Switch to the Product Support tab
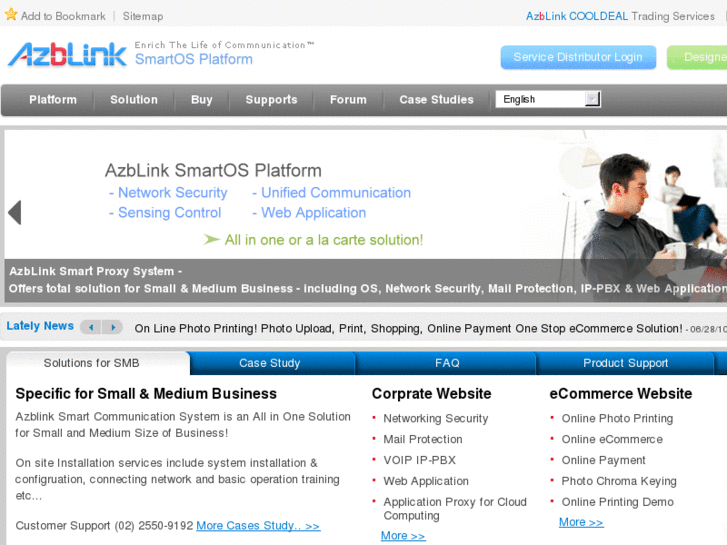Screen dimensions: 727x545 click(625, 363)
